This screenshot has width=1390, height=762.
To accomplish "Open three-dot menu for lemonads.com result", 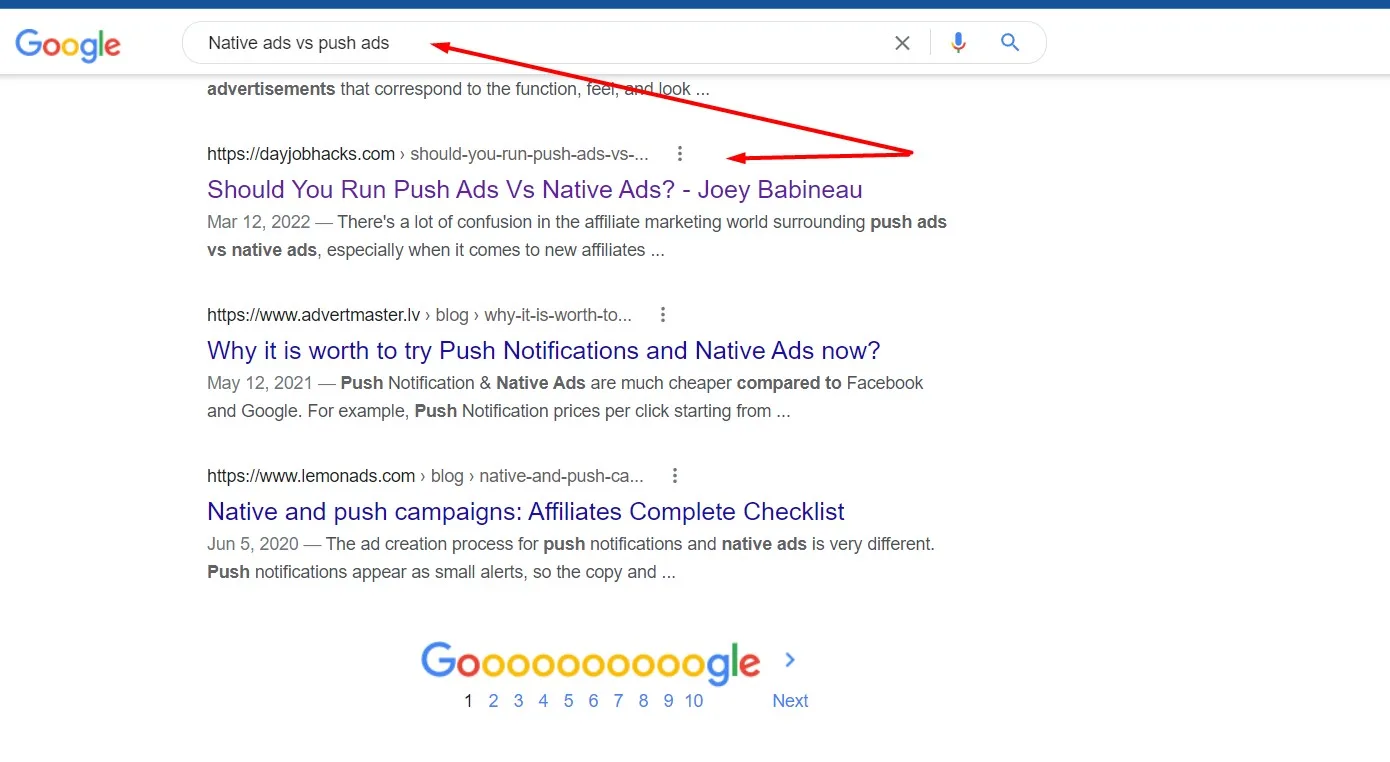I will 675,476.
